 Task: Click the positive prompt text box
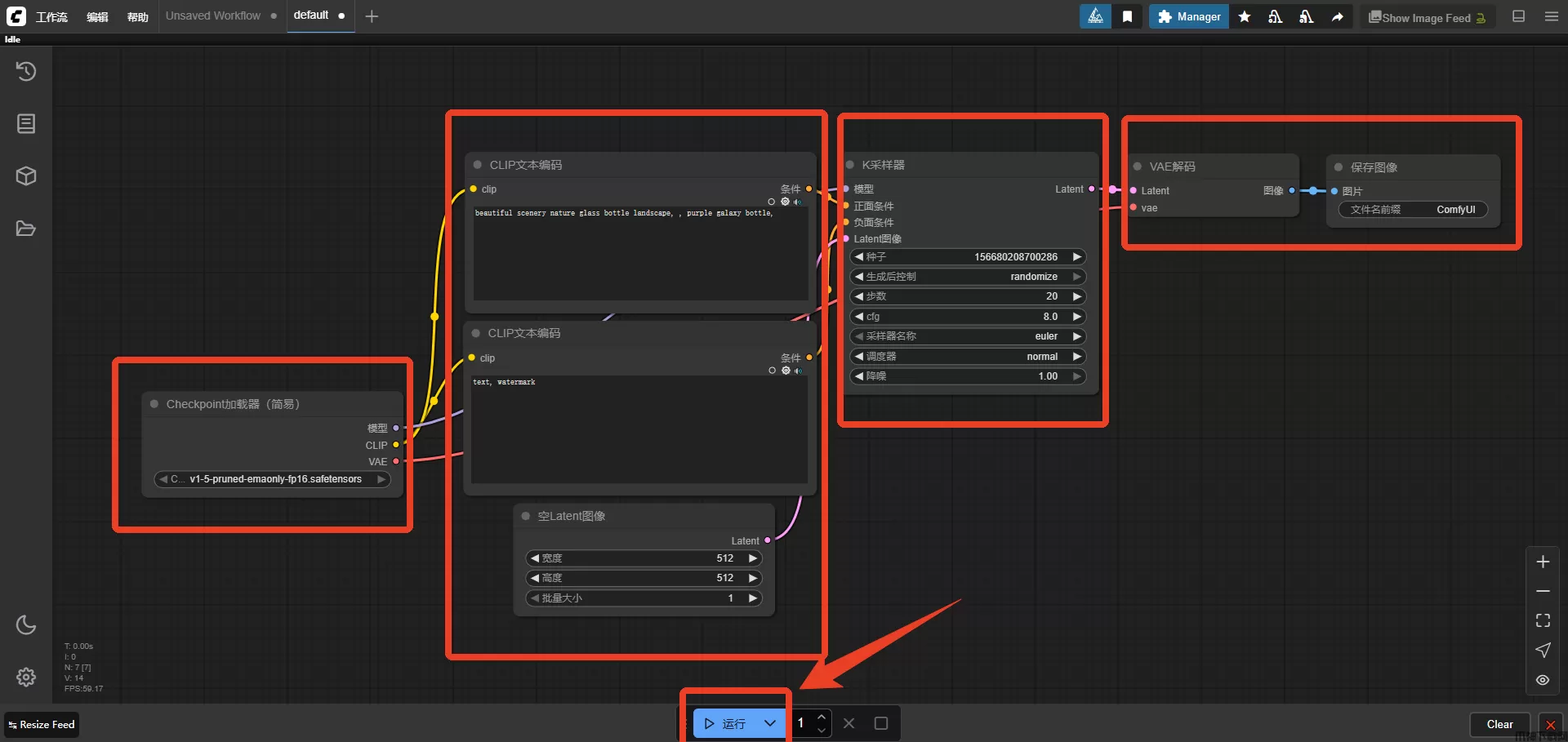[640, 253]
